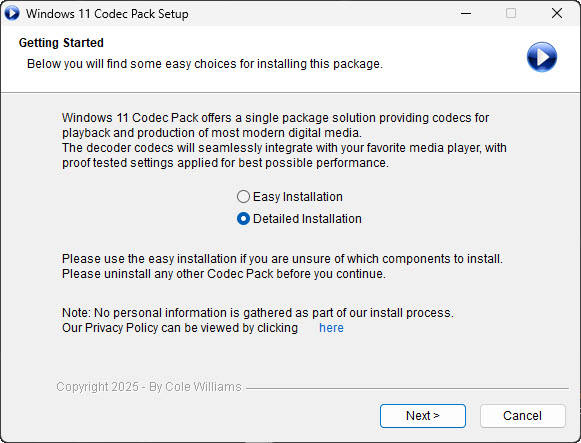This screenshot has width=581, height=443.
Task: Click the 'Please uninstall any other Codec Pack' line
Action: (224, 274)
